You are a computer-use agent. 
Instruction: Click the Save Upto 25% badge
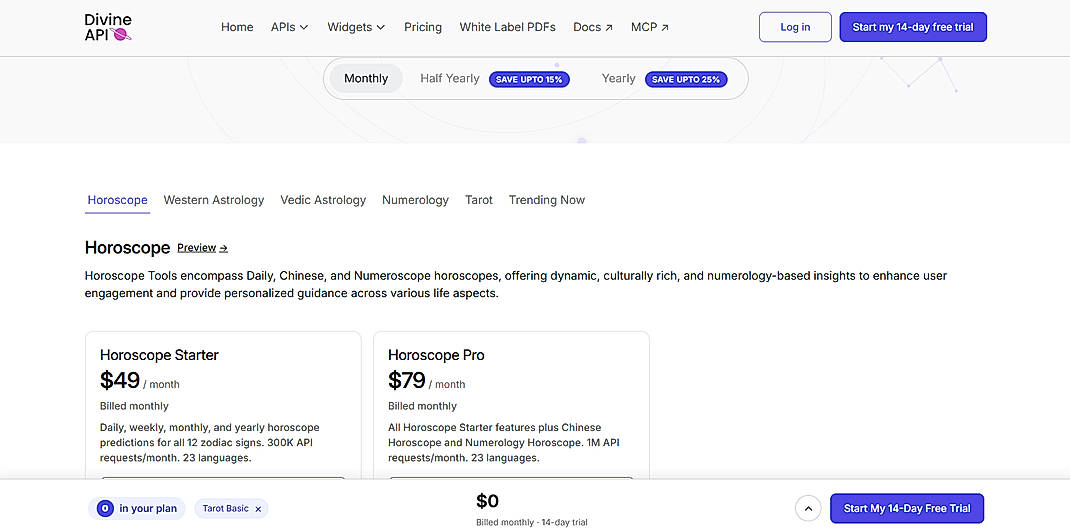[686, 79]
